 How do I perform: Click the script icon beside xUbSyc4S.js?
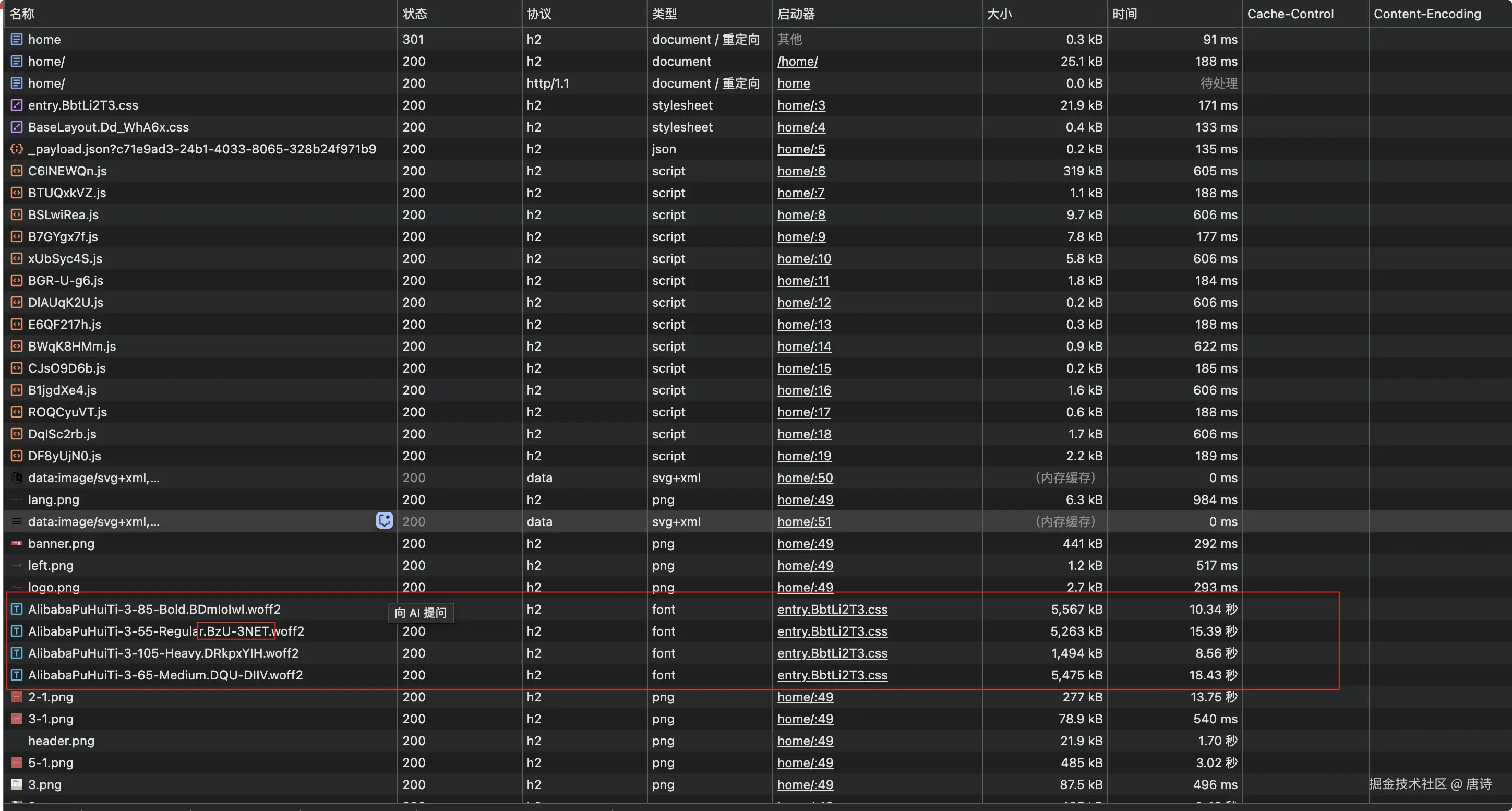click(x=17, y=258)
